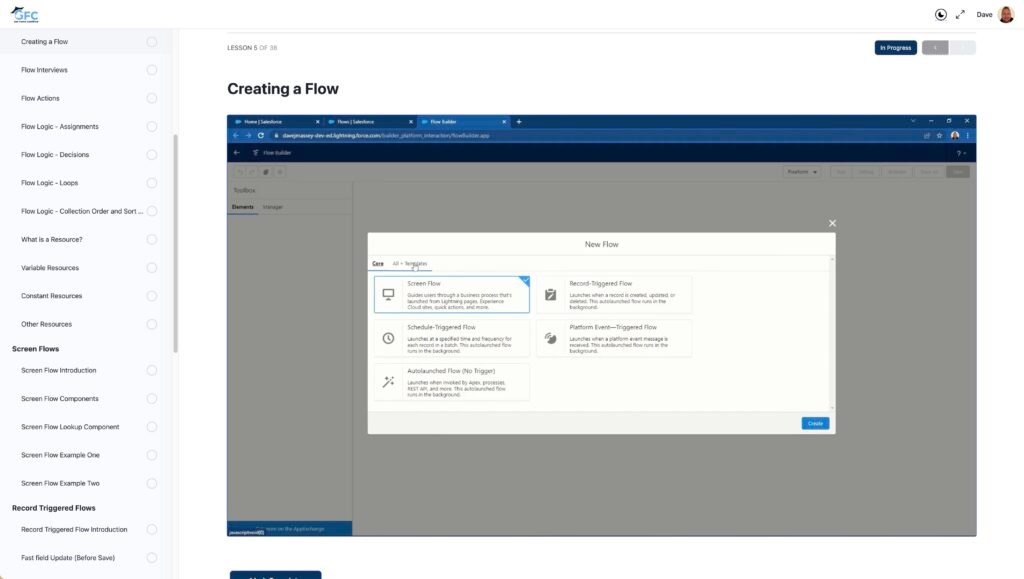Toggle Flow Logic - Loops completion circle
1024x579 pixels.
152,183
